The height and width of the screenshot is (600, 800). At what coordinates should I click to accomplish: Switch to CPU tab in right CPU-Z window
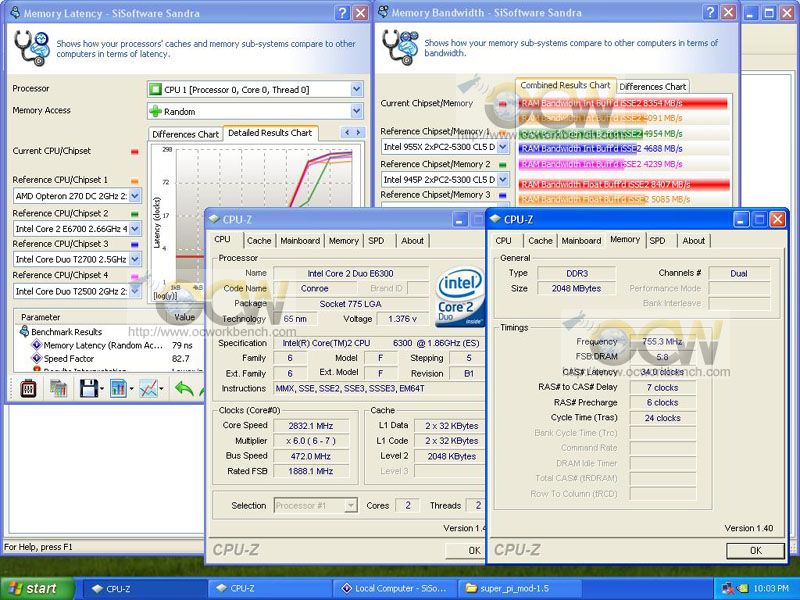[x=503, y=241]
